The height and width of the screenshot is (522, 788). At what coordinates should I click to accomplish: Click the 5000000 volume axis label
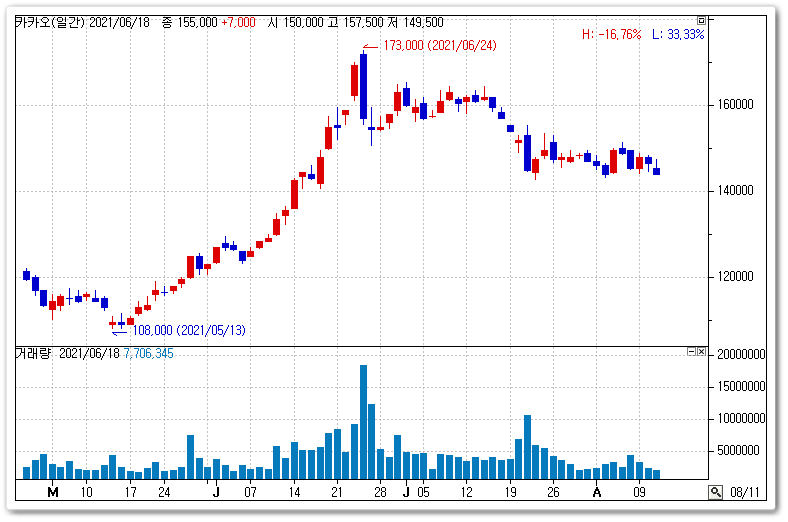point(738,451)
